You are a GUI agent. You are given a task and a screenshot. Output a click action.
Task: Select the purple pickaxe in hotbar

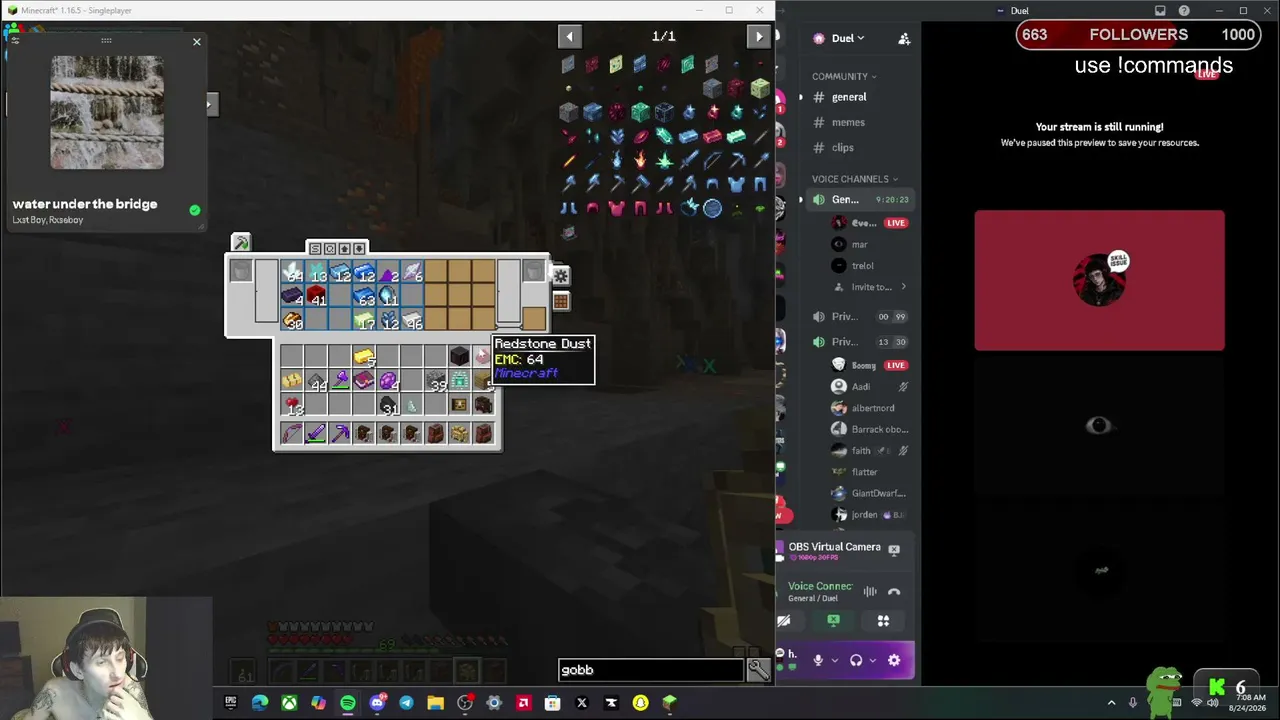click(x=340, y=433)
